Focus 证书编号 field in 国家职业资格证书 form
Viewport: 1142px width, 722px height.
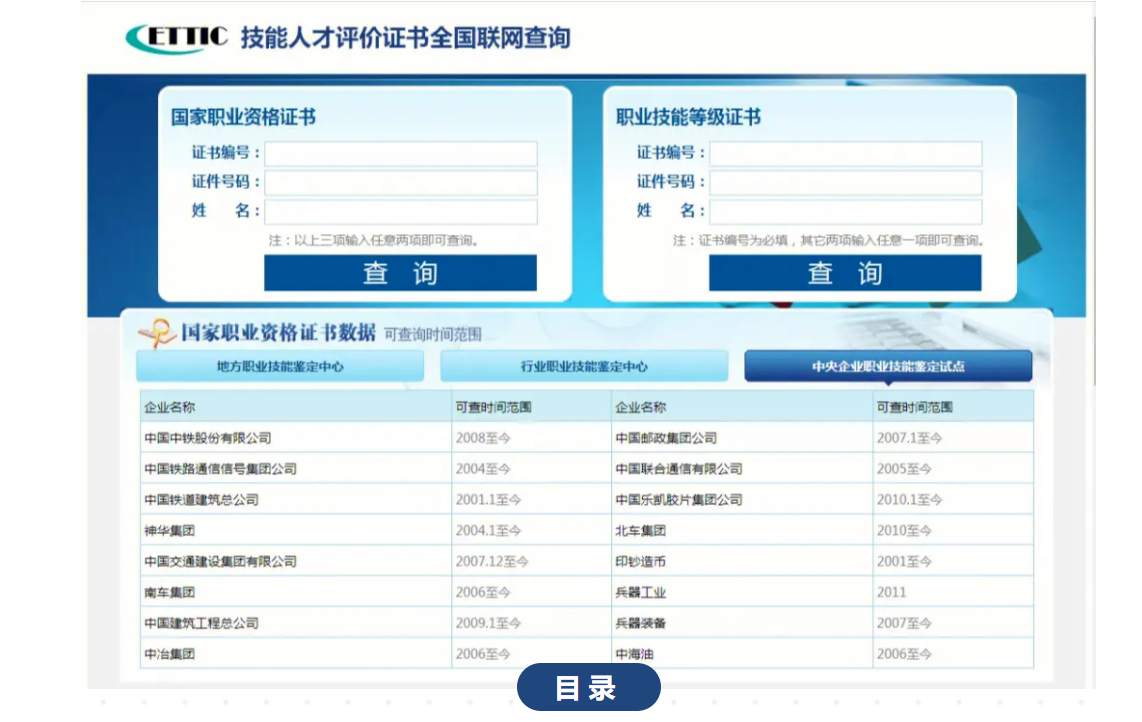pyautogui.click(x=401, y=154)
